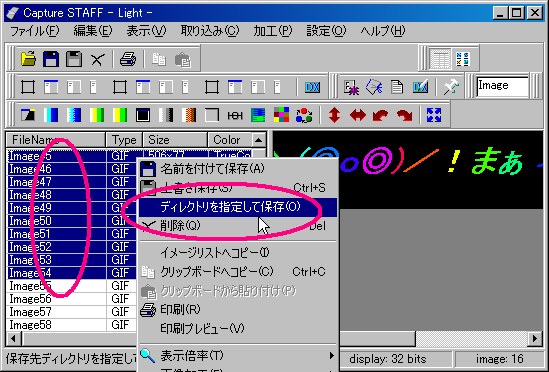Click the Size column header

(175, 140)
